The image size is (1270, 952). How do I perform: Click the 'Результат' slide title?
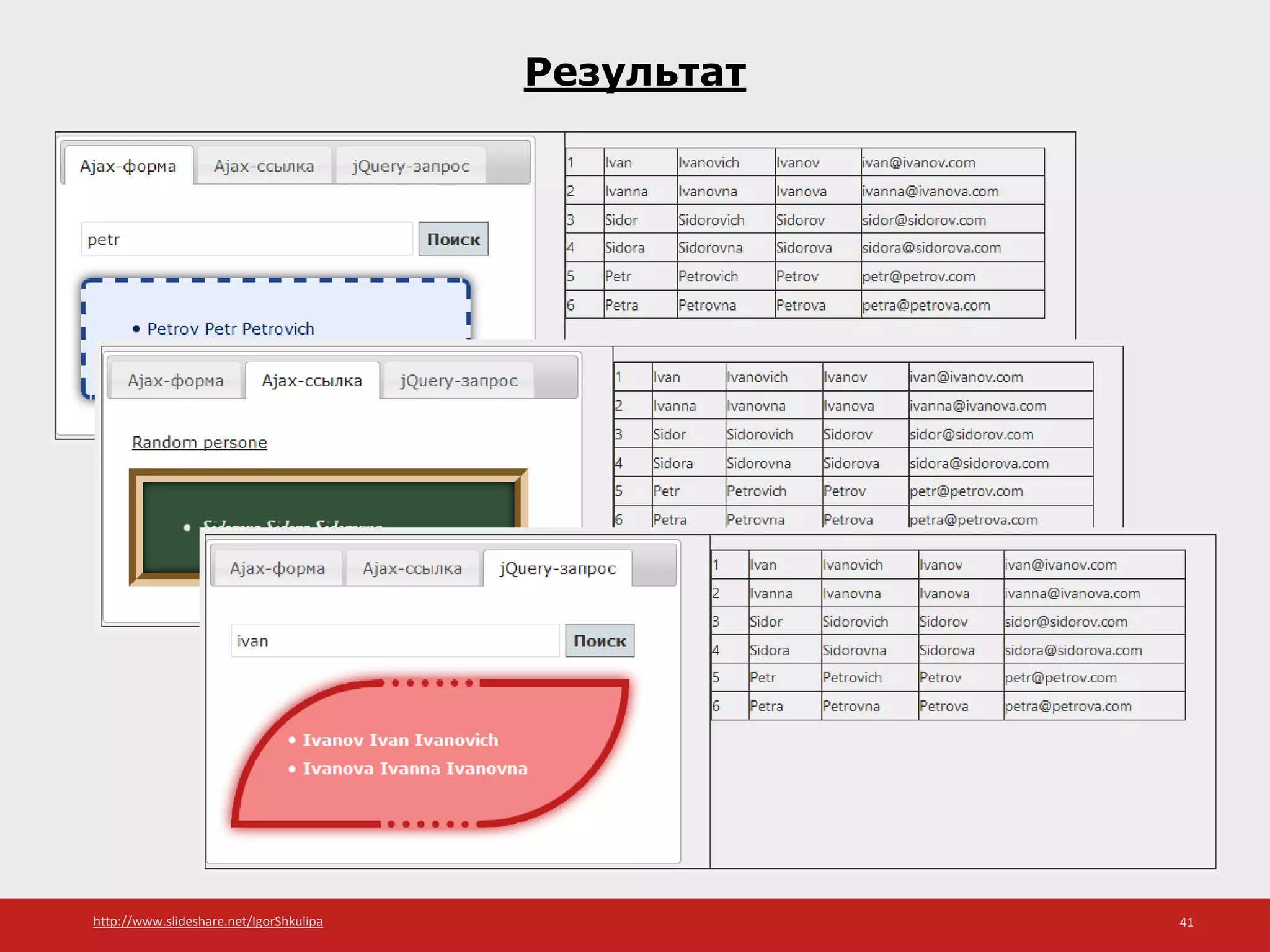click(635, 73)
